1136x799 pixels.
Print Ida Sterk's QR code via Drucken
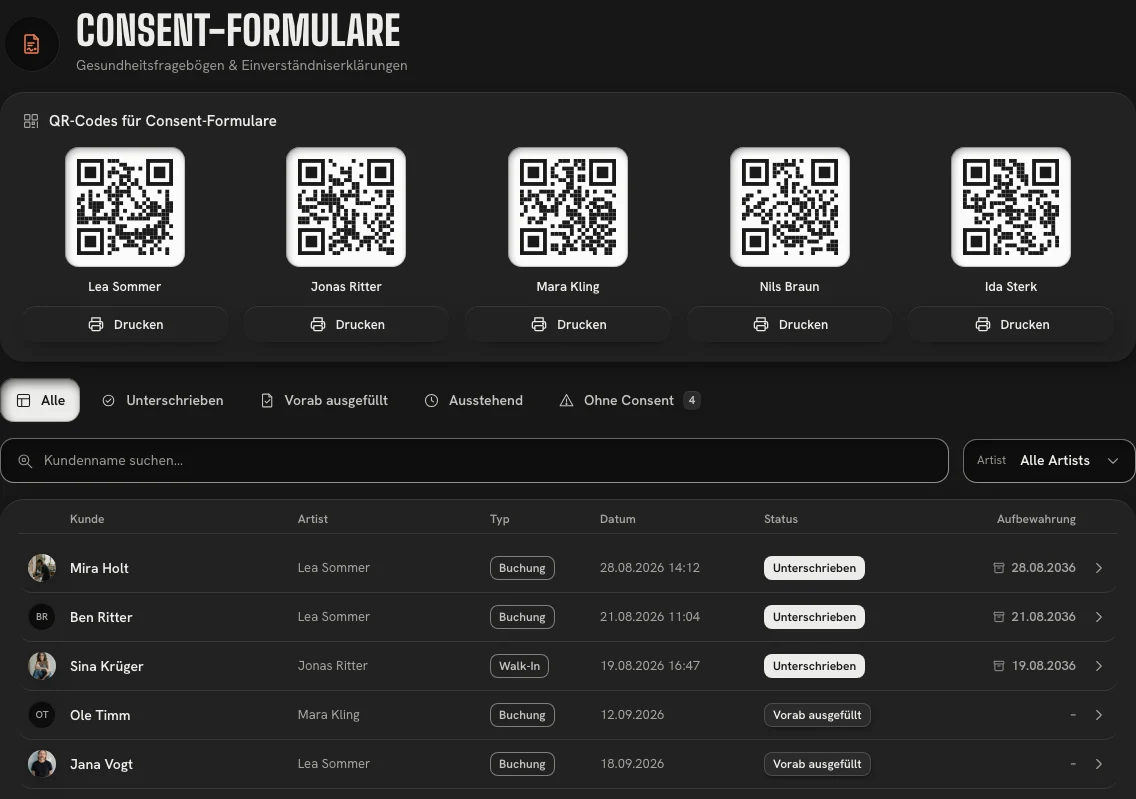[1011, 325]
